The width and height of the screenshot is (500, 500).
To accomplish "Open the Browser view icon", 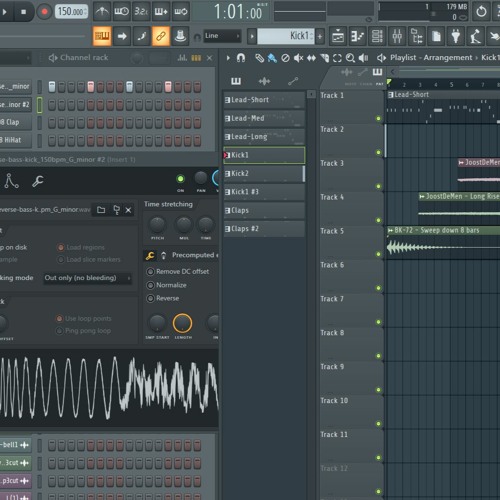I will click(416, 36).
